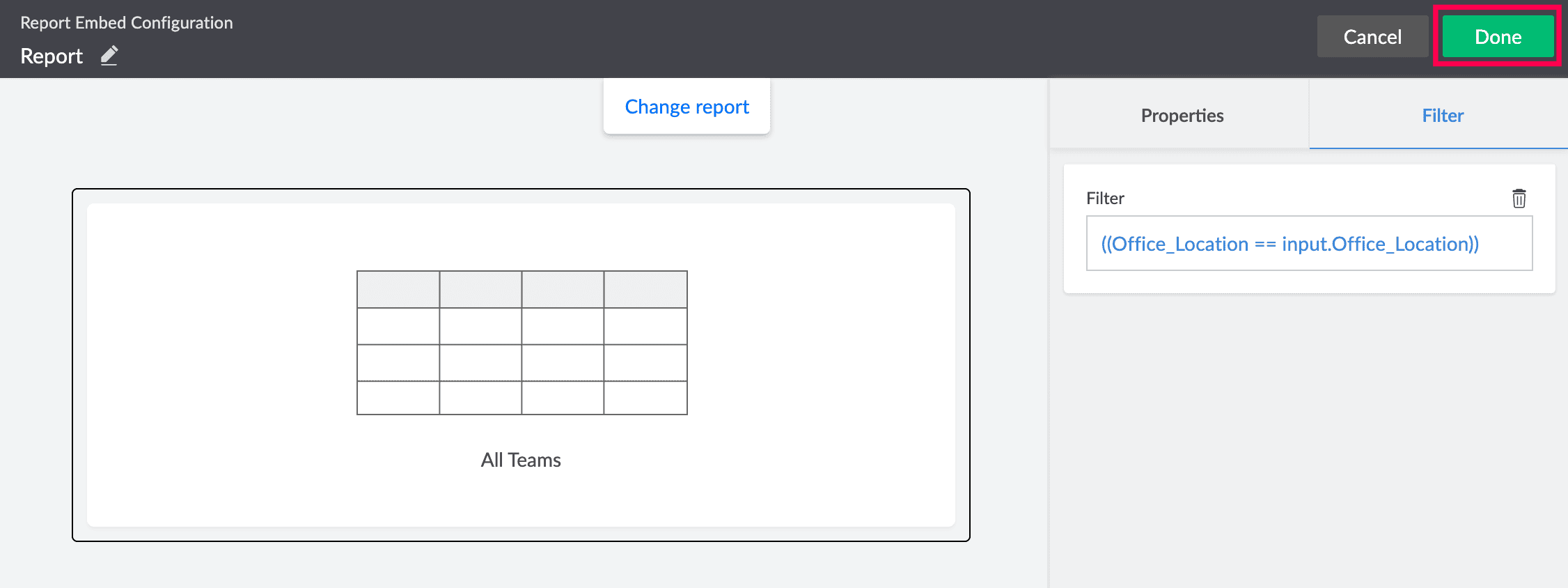Select the Filter tab

[x=1442, y=116]
